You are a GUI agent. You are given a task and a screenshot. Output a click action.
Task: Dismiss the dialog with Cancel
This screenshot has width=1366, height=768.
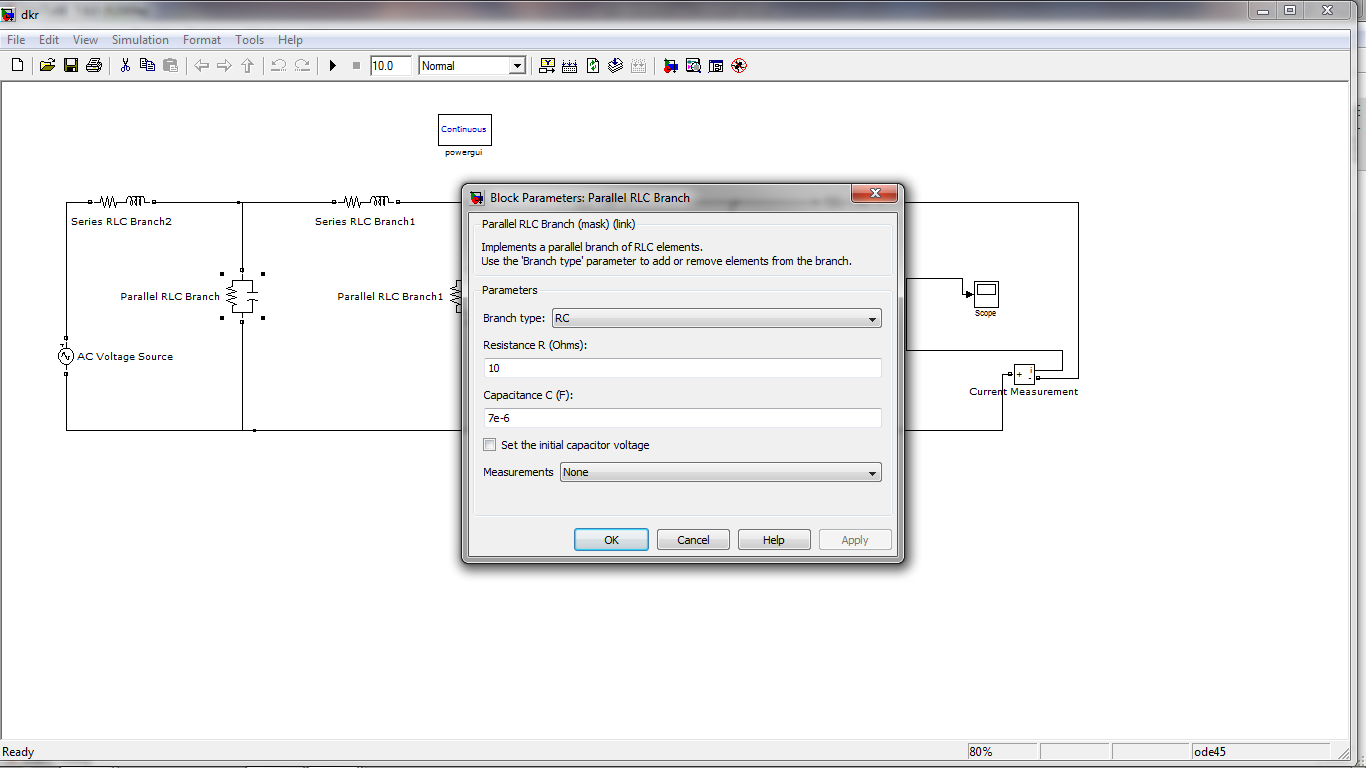pyautogui.click(x=692, y=539)
